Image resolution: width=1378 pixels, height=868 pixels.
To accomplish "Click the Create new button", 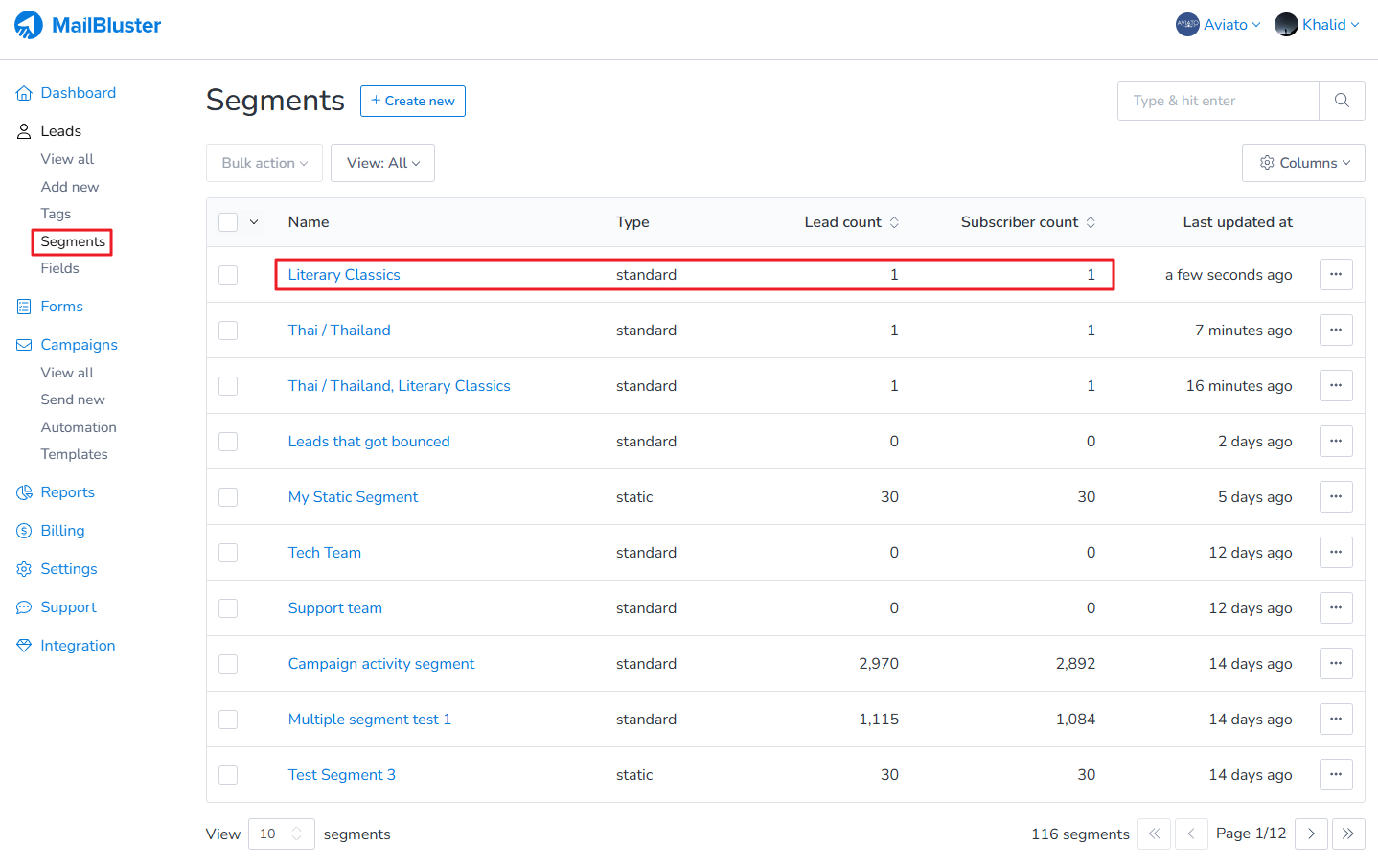I will tap(413, 101).
